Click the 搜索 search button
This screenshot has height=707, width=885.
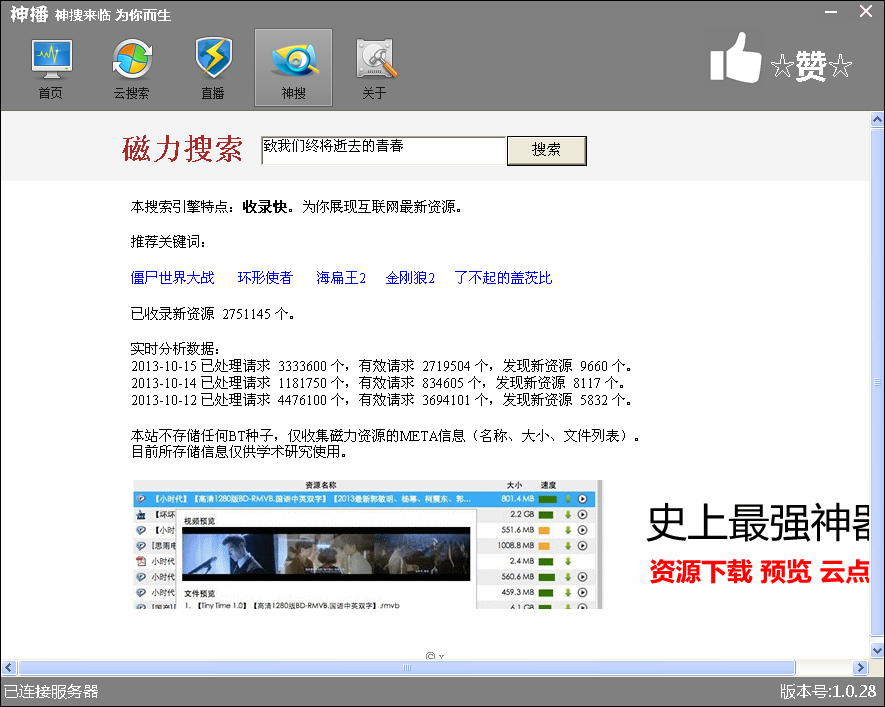[x=546, y=150]
